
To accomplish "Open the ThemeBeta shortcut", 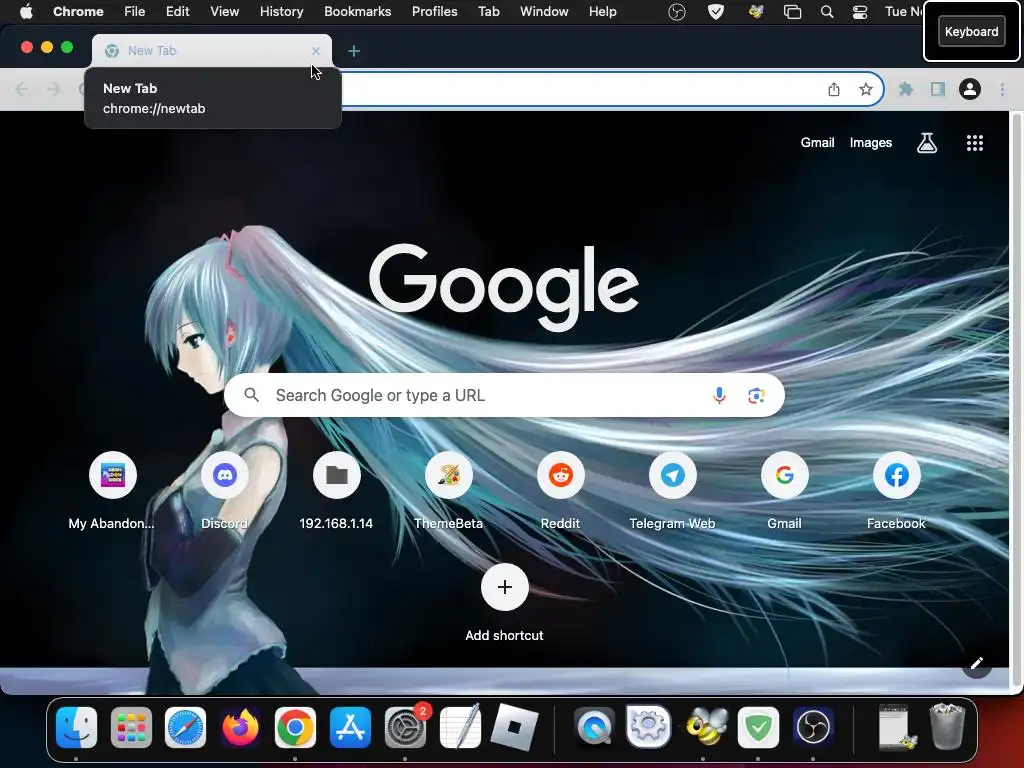I will 449,490.
